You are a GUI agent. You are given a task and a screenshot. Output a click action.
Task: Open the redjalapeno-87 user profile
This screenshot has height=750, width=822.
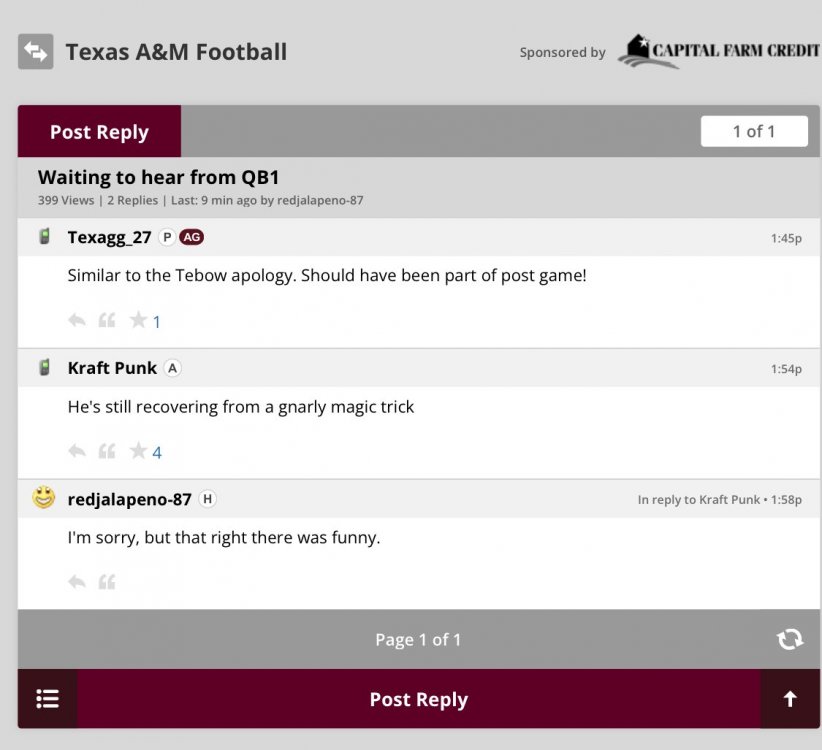129,499
